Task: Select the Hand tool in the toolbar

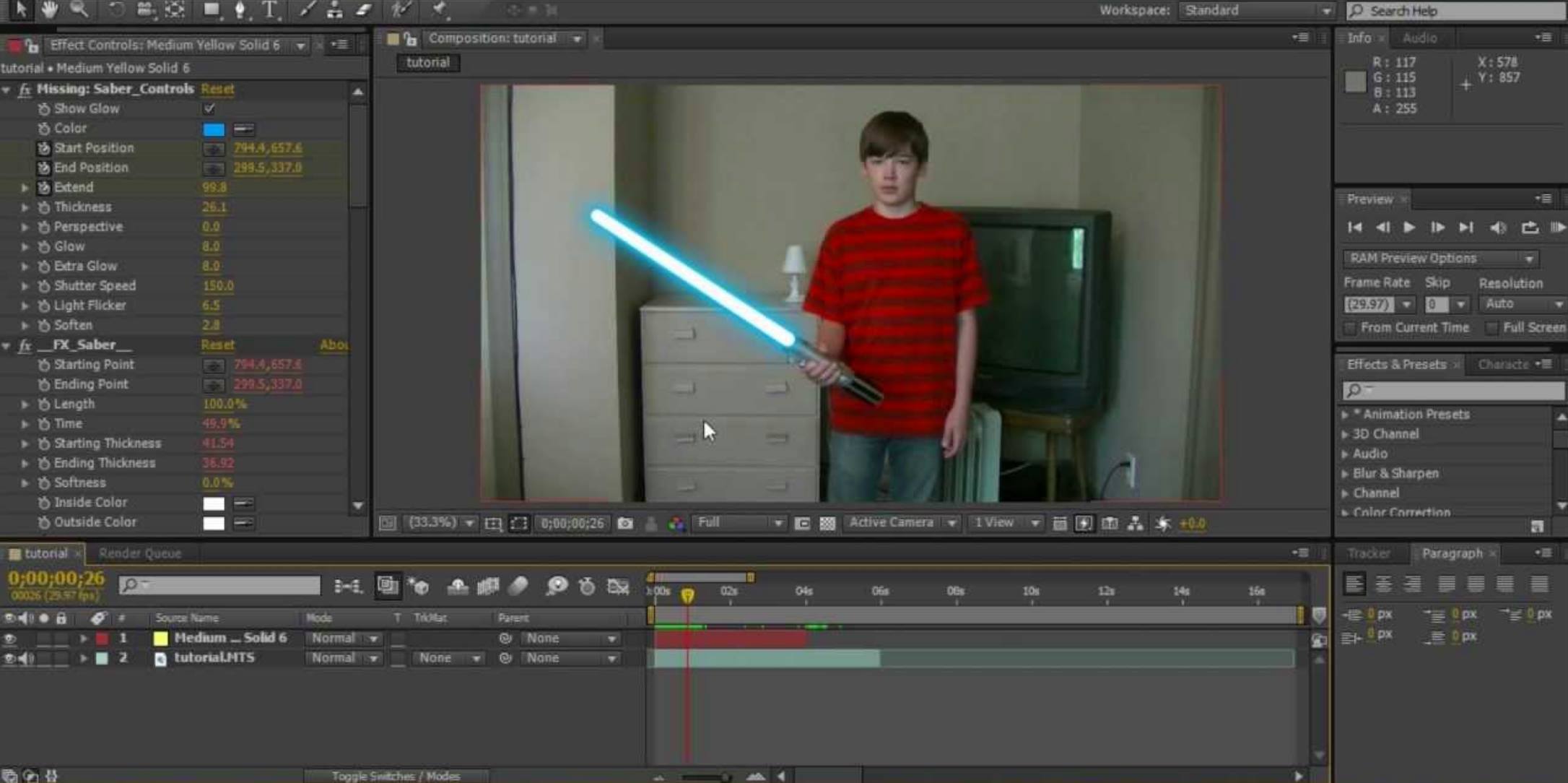Action: pyautogui.click(x=48, y=10)
